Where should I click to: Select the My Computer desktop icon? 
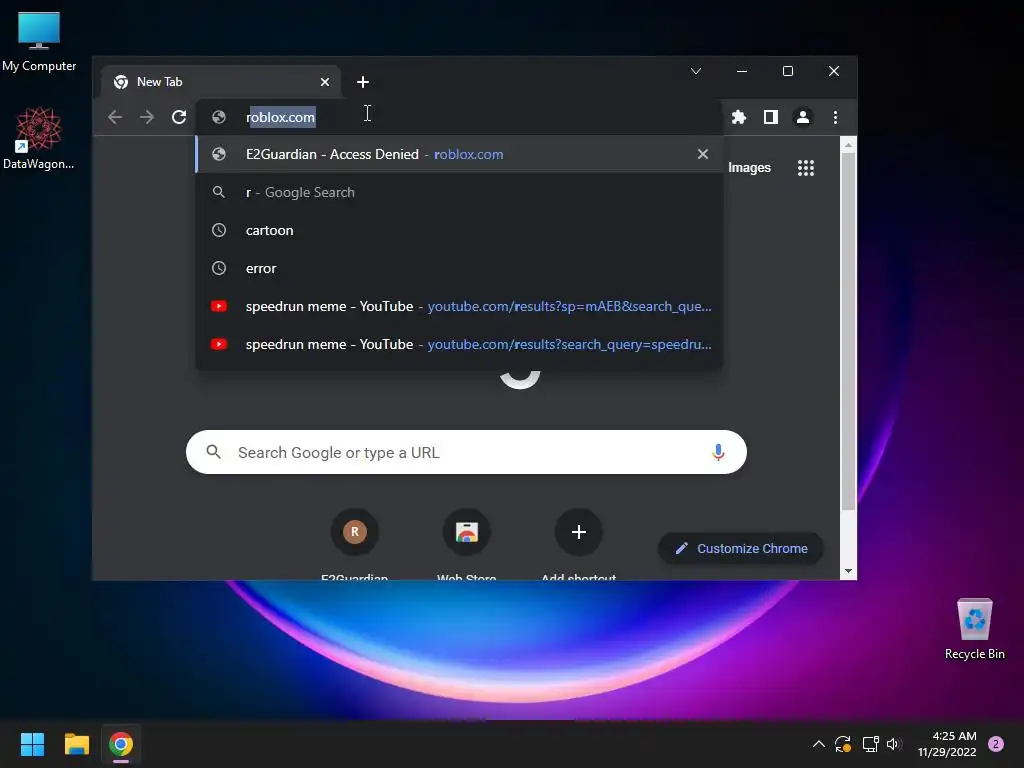pos(39,42)
